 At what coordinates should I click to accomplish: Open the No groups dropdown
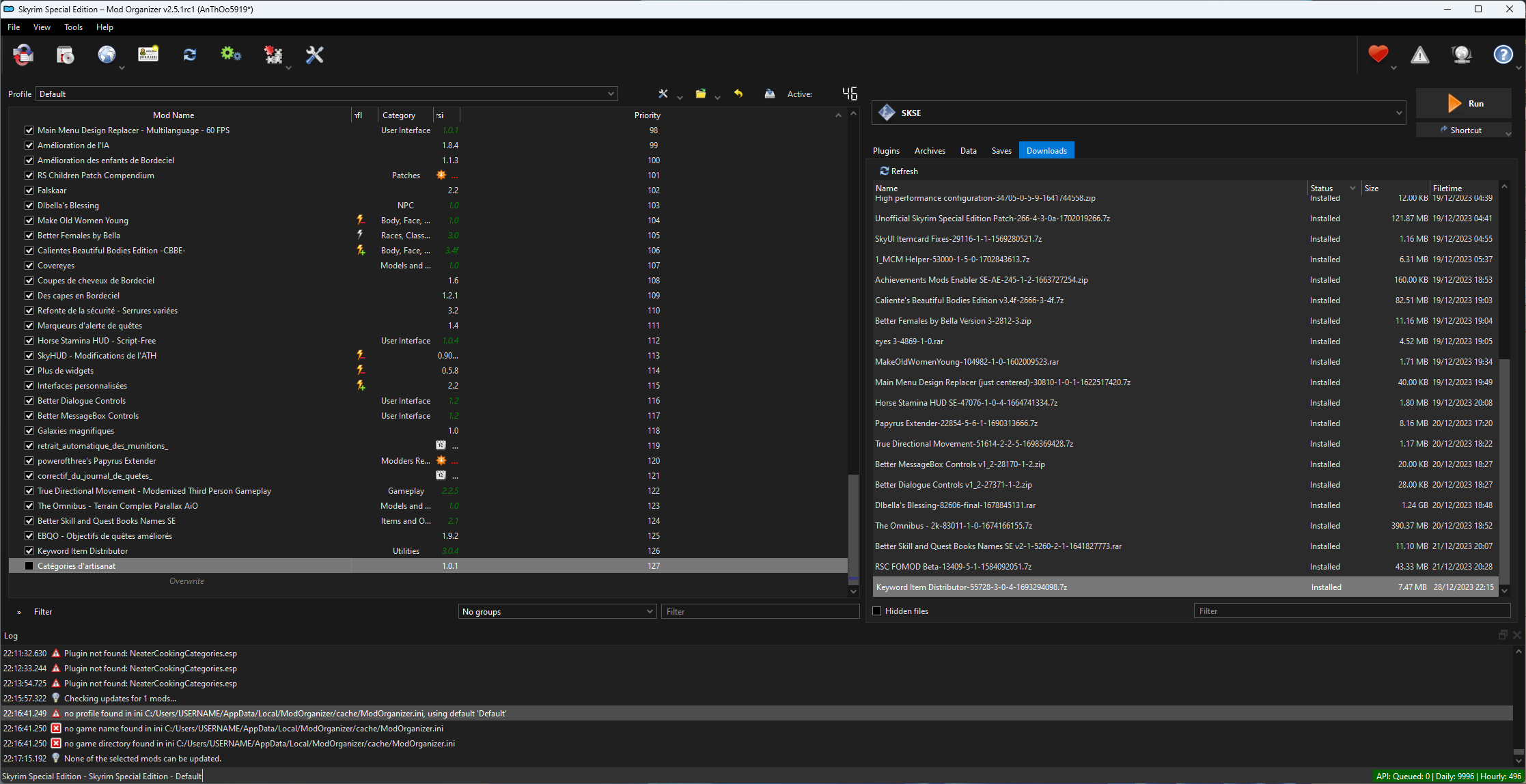coord(557,612)
